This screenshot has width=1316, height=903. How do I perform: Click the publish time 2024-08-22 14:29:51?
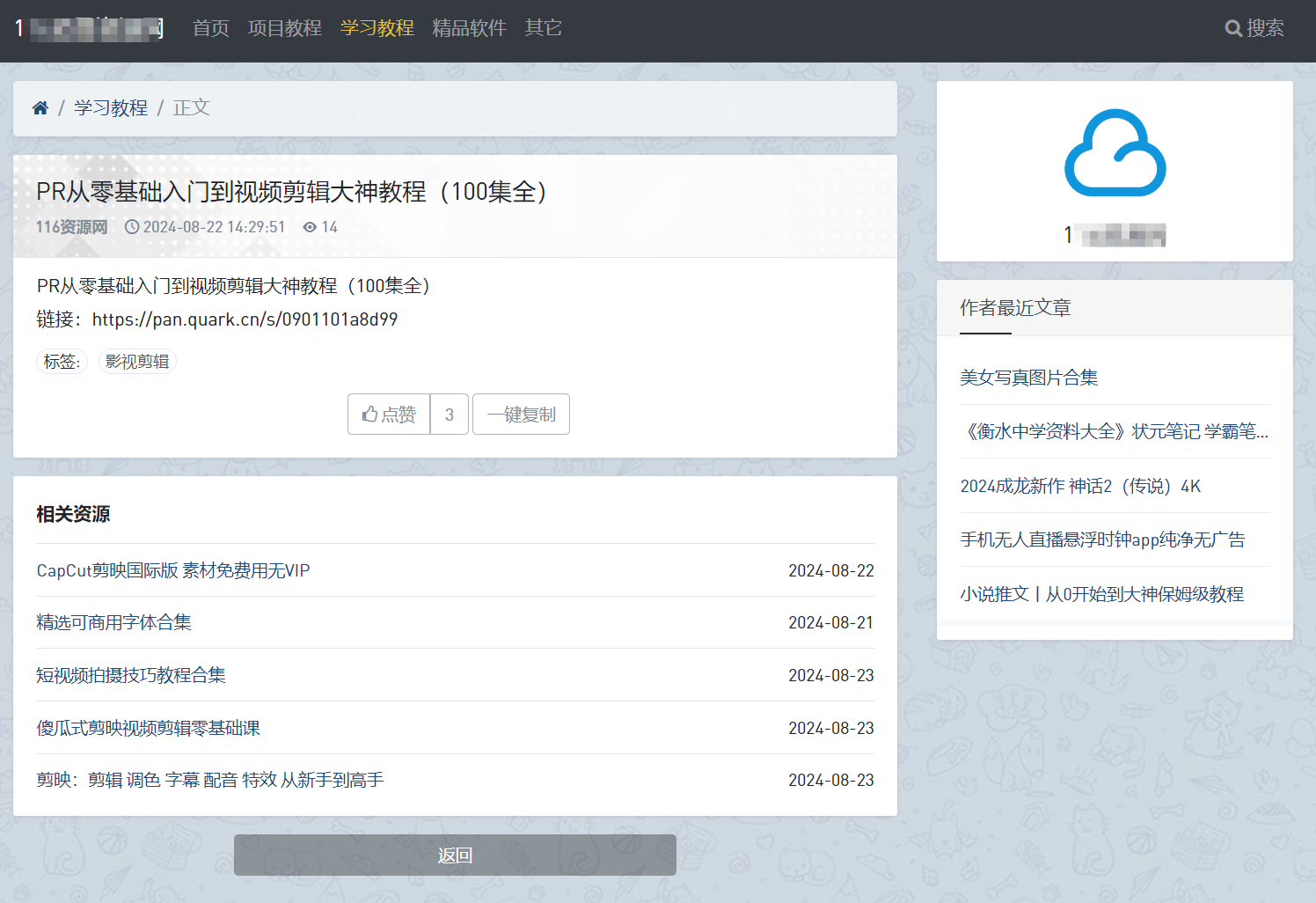pos(214,227)
